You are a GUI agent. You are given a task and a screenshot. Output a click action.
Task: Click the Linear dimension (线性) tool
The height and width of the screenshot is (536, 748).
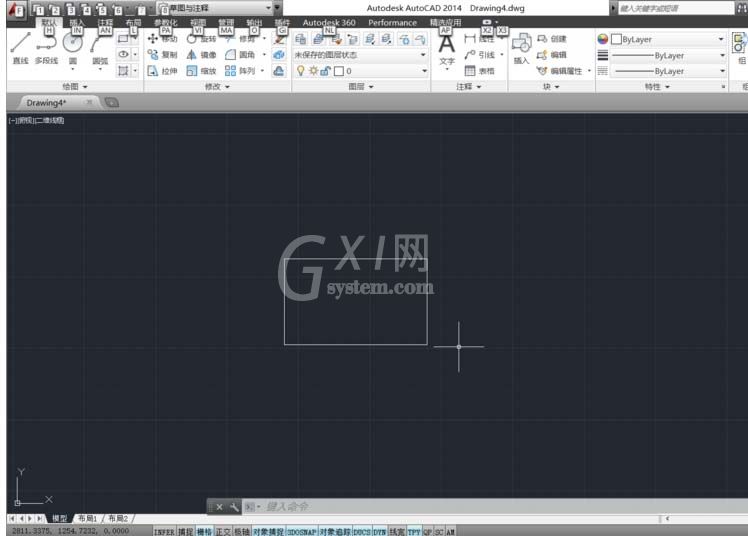[x=479, y=39]
